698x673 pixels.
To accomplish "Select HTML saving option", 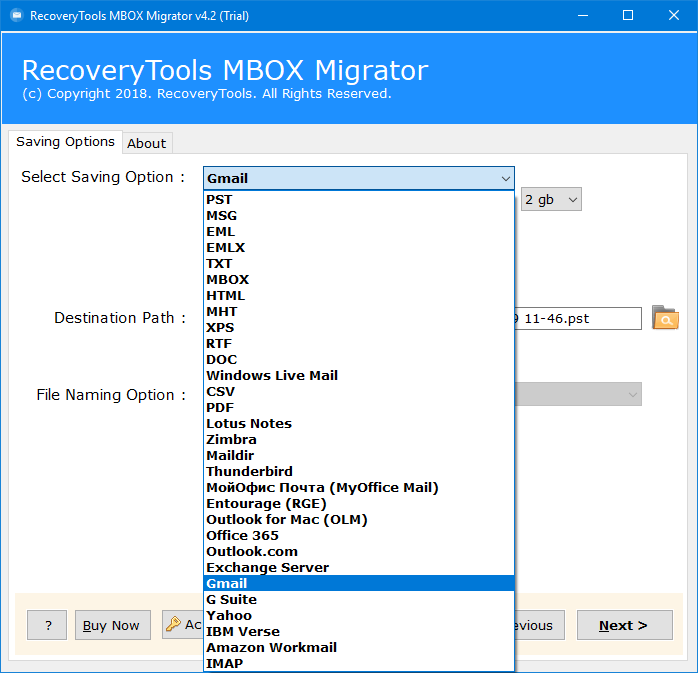I will [x=359, y=296].
